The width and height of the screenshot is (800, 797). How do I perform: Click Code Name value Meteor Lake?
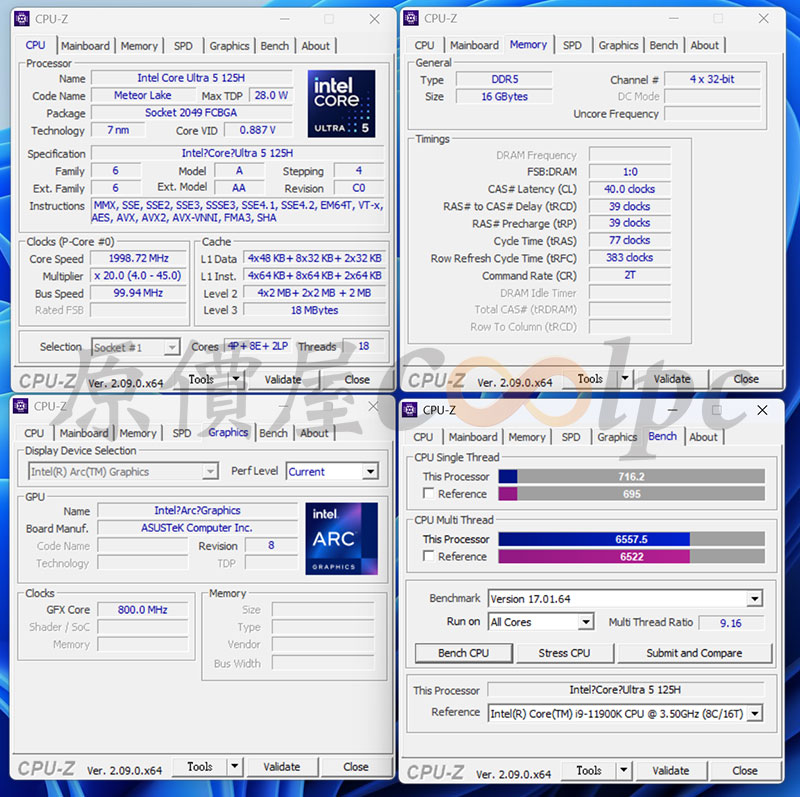143,95
